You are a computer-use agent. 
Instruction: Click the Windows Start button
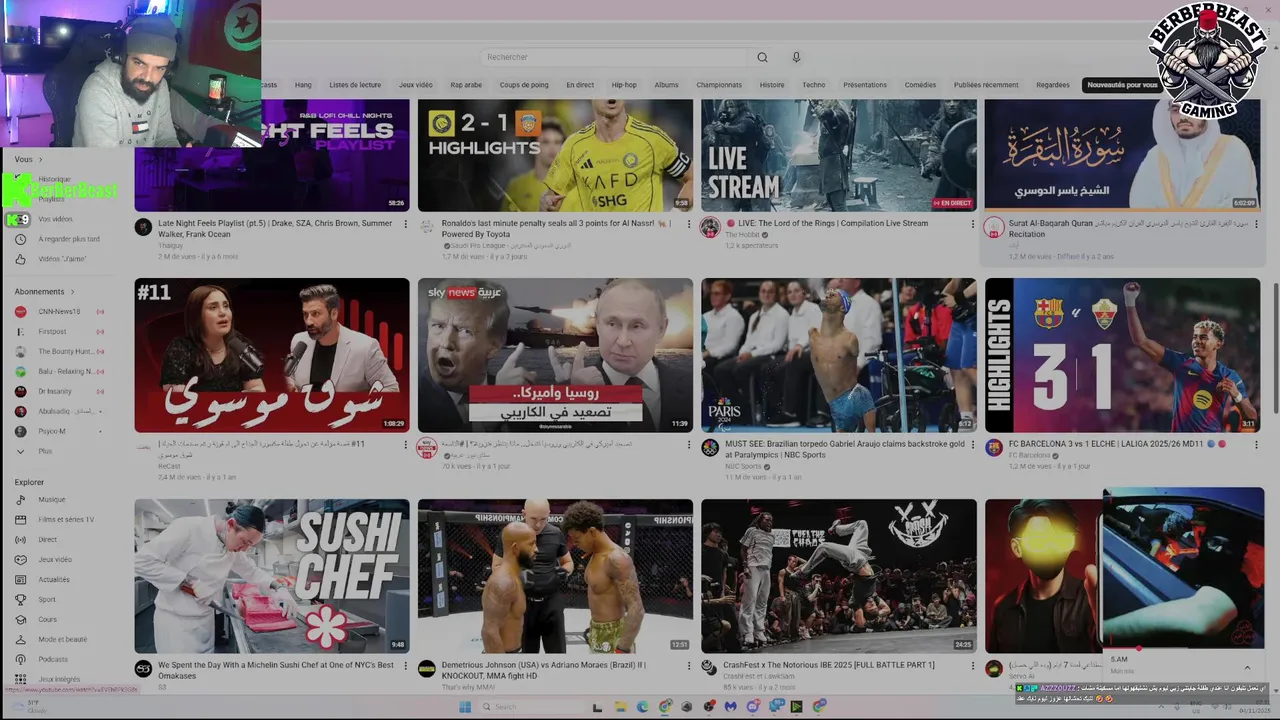465,706
